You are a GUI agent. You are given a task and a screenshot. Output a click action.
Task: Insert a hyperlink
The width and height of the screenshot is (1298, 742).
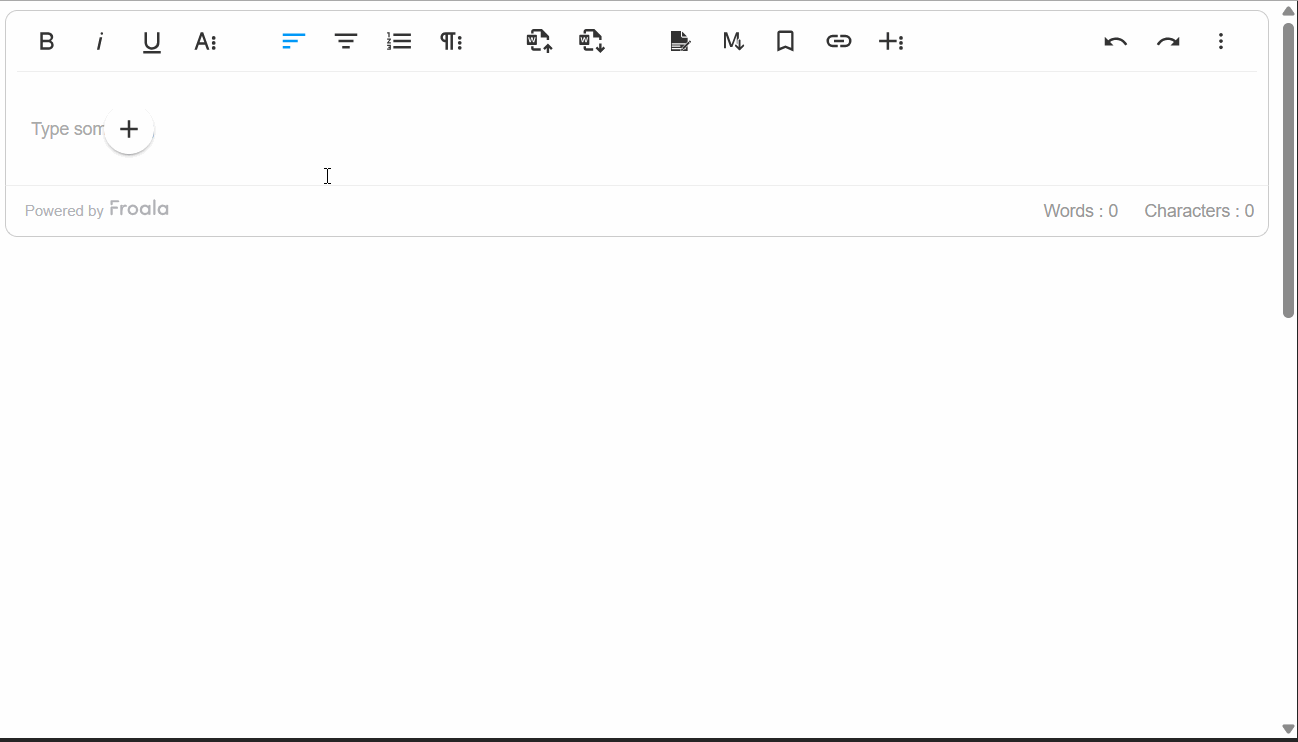[x=838, y=42]
